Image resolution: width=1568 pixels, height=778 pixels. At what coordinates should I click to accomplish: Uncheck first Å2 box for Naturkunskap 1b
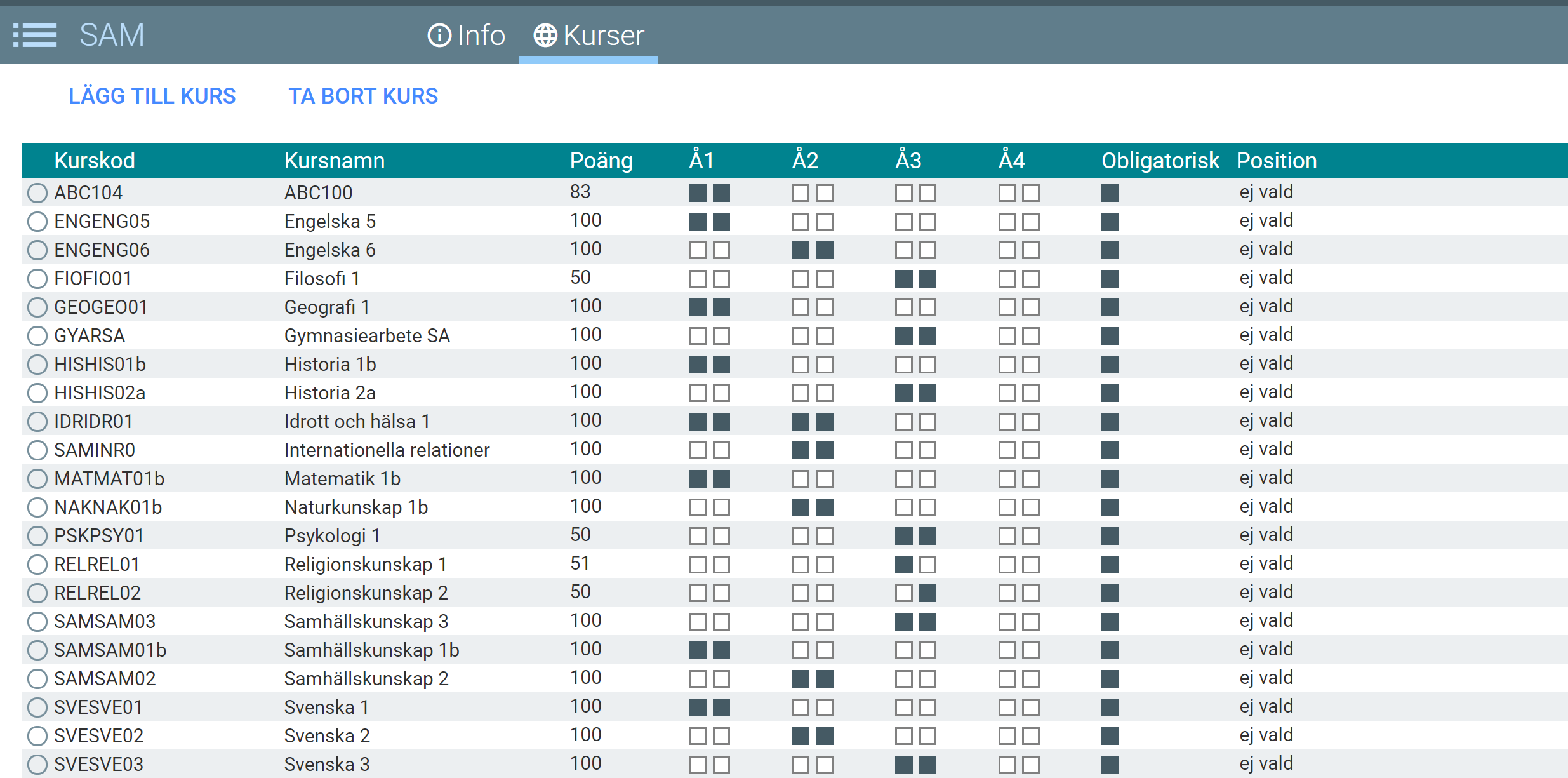click(801, 507)
